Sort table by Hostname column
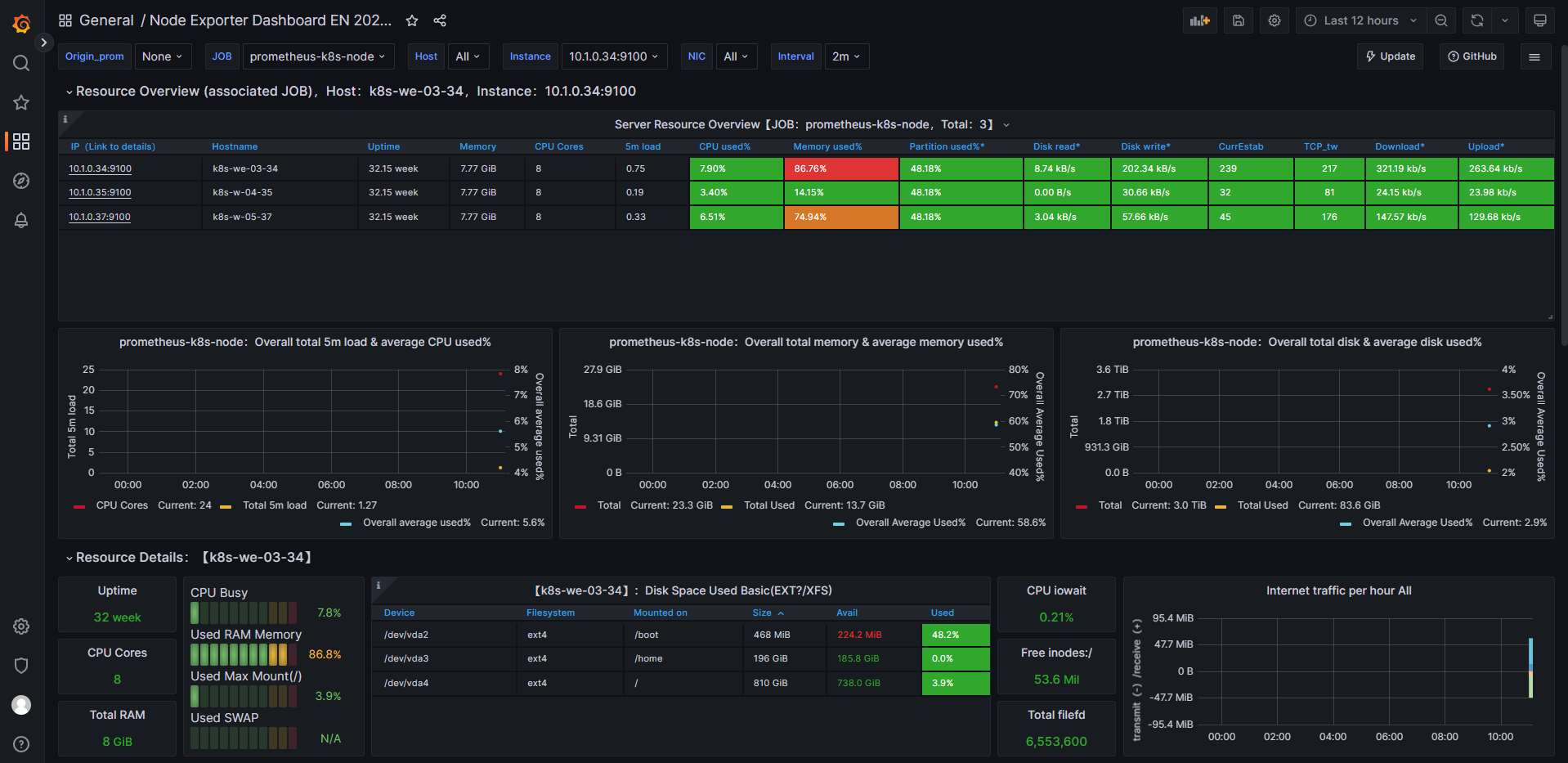Viewport: 1568px width, 763px height. 235,146
